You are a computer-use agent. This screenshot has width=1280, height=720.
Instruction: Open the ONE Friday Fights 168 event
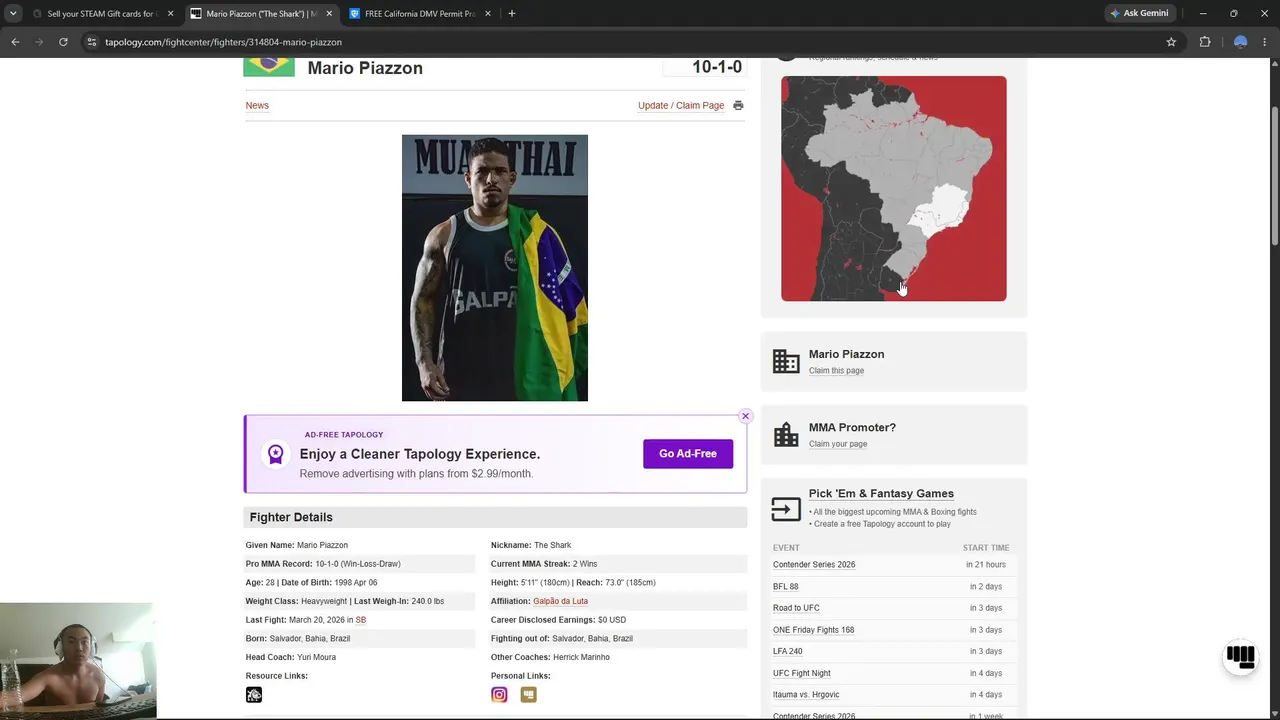click(813, 630)
